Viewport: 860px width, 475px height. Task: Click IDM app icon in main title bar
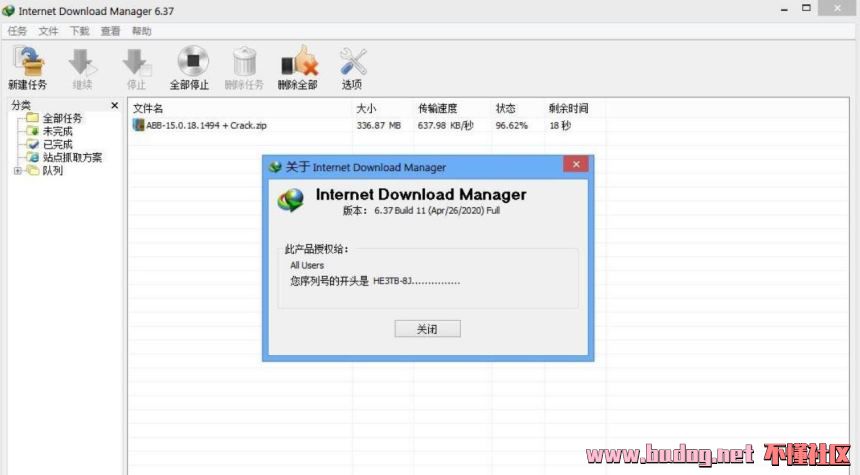[x=8, y=11]
